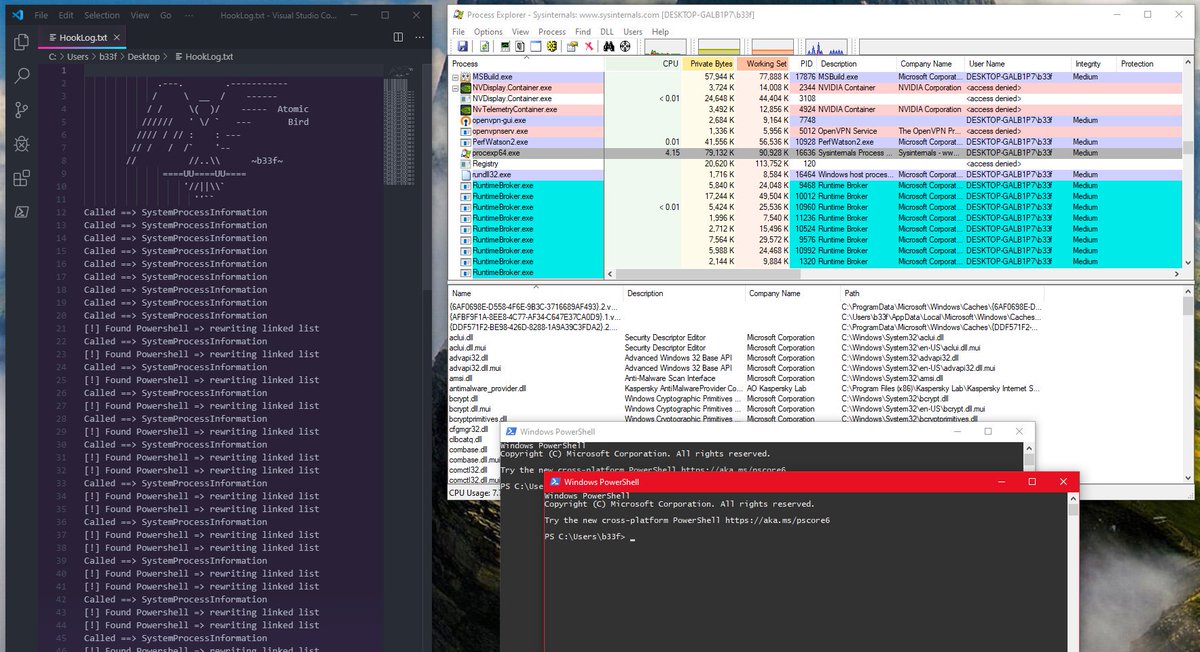The height and width of the screenshot is (652, 1200).
Task: Collapse NVDisplay.Container.exe parent tree node
Action: [455, 88]
